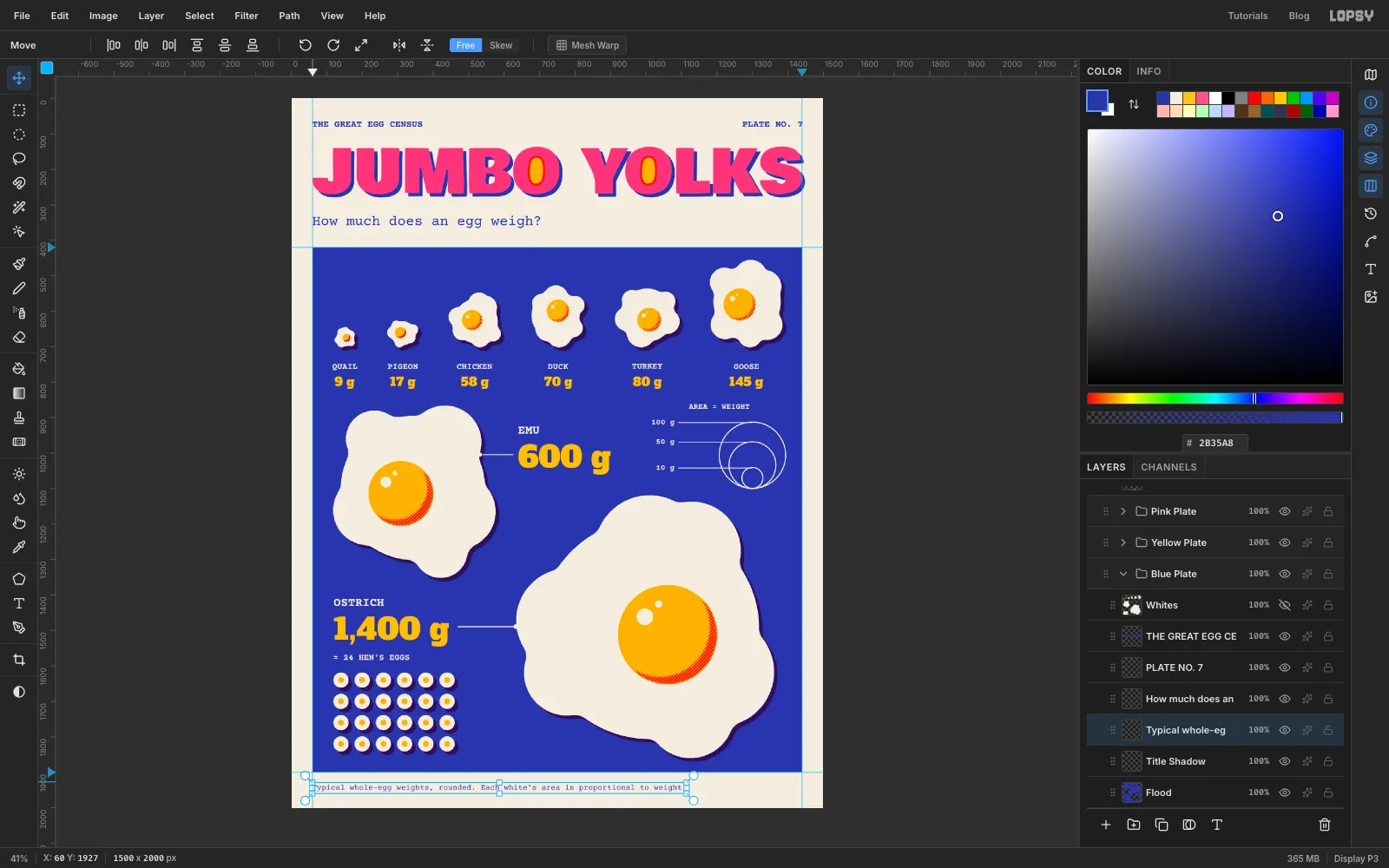Select the Text tool in left toolbar

(19, 603)
